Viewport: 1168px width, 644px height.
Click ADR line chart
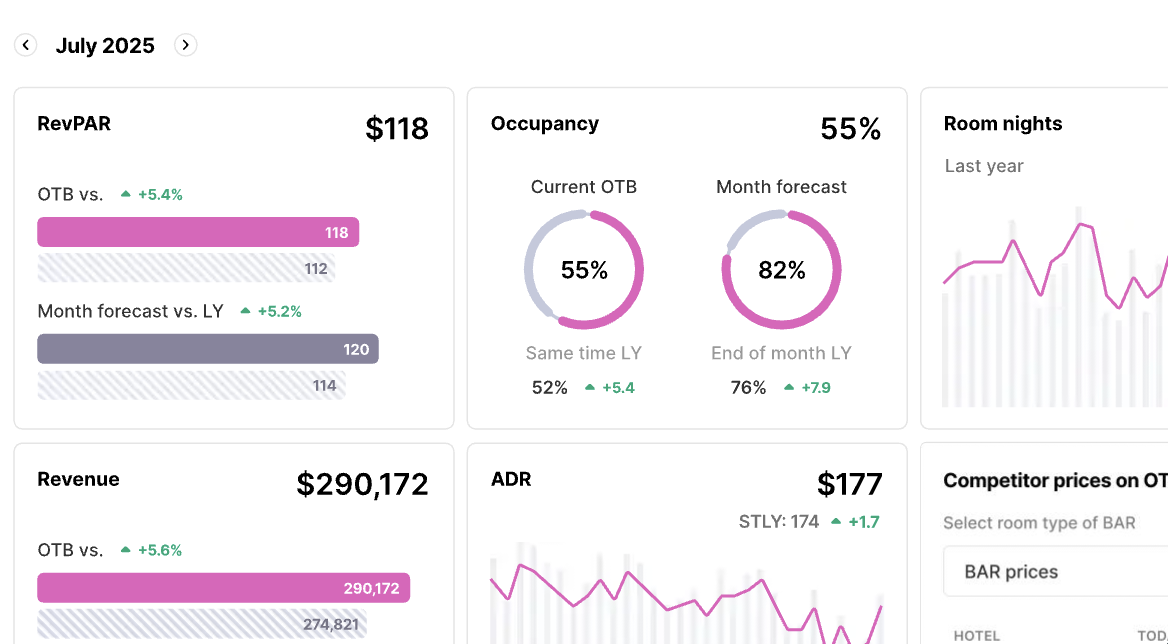686,593
